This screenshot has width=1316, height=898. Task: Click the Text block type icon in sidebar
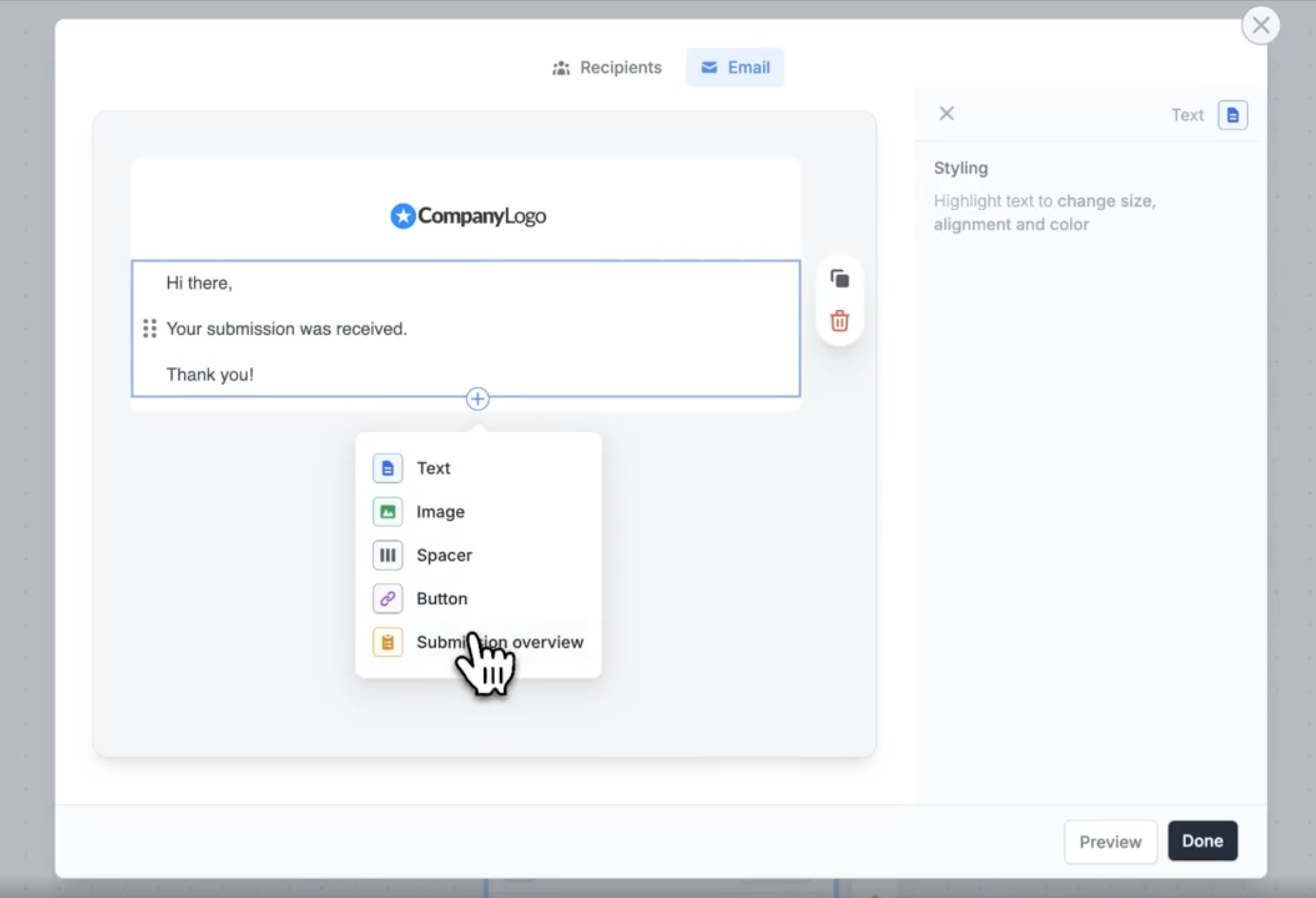(1232, 115)
